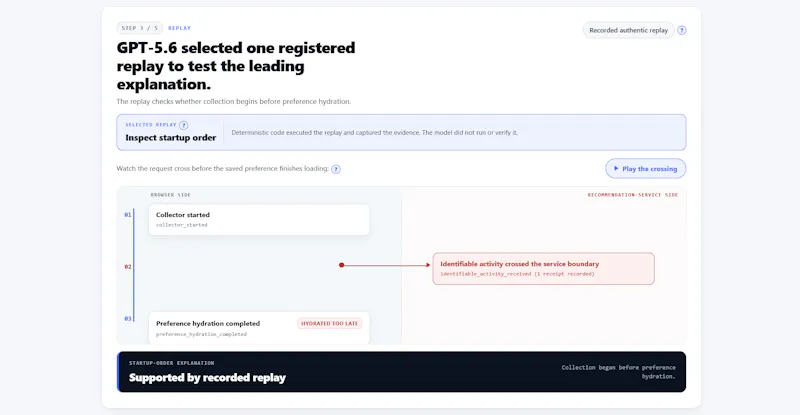Screen dimensions: 800x415
Task: Select timeline marker 02
Action: (128, 267)
